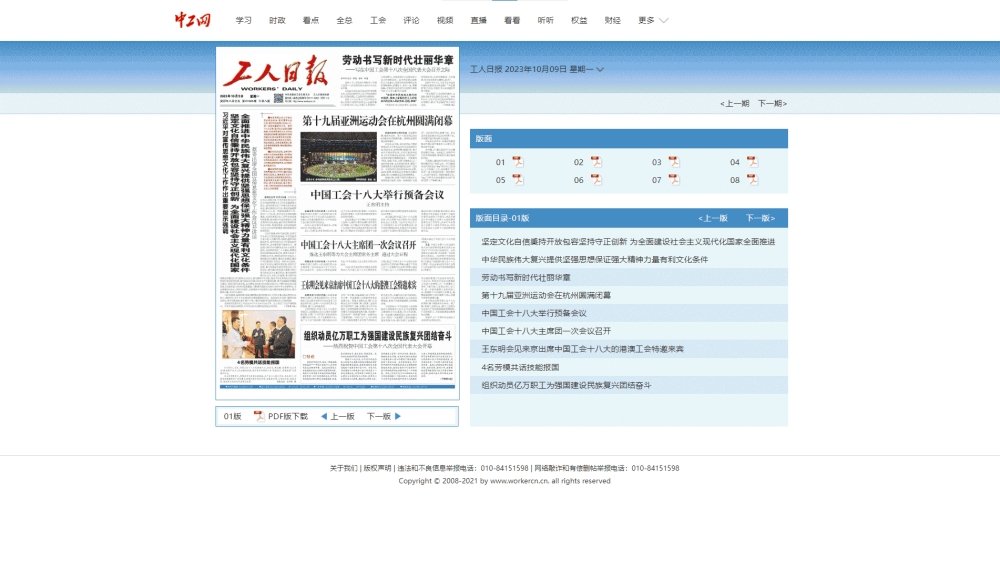Viewport: 1000px width, 568px height.
Task: Open article 王东明会见来京出席中国工会十八大
Action: pos(582,349)
